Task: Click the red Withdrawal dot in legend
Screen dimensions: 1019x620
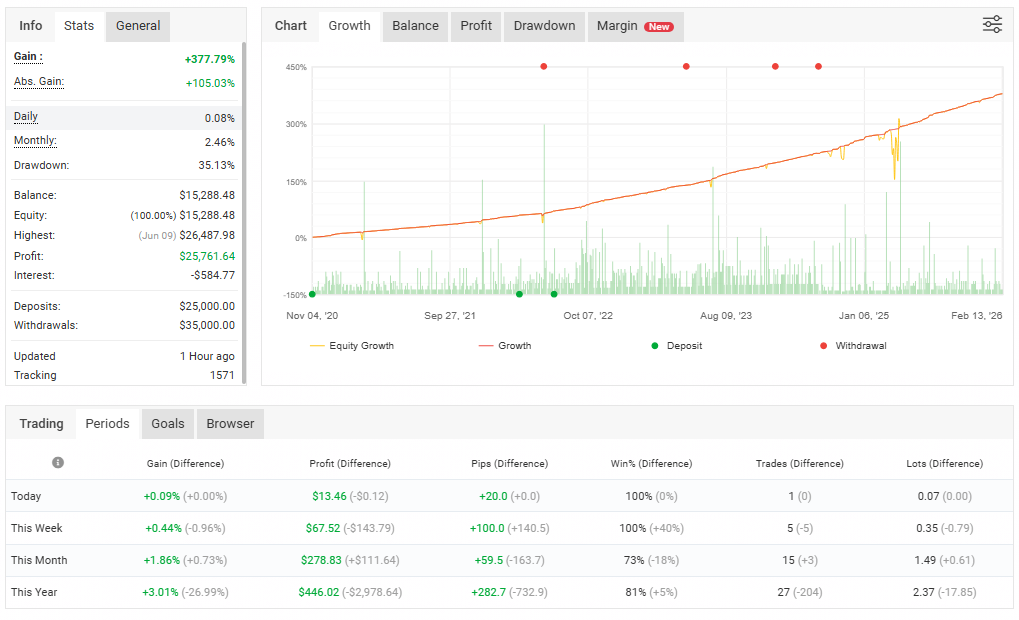Action: 823,346
